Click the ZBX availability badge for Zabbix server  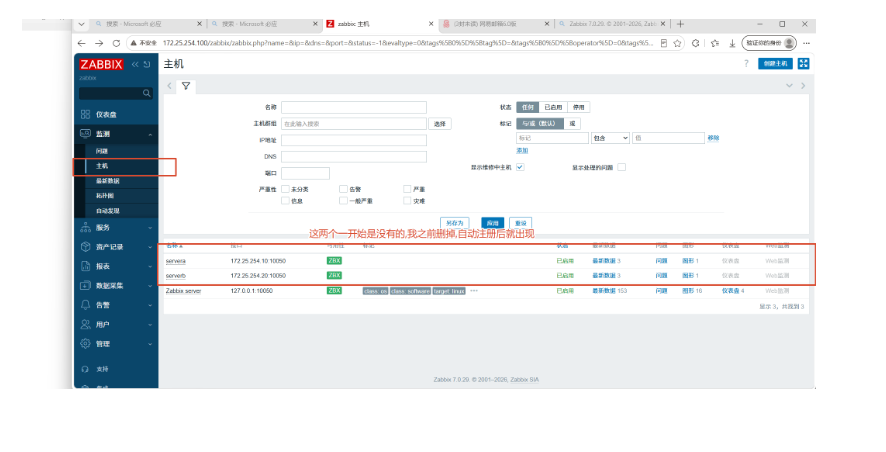tap(334, 290)
